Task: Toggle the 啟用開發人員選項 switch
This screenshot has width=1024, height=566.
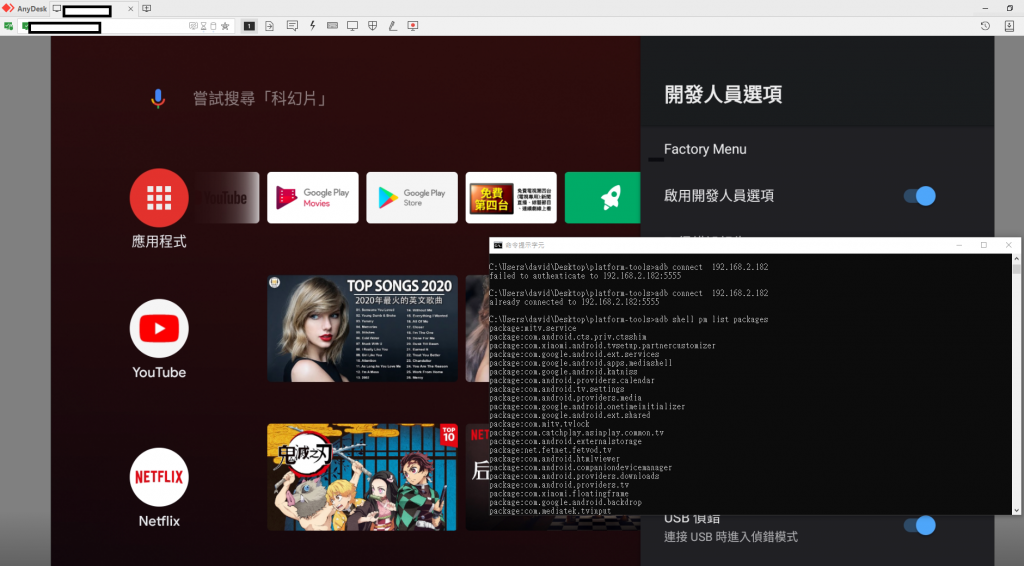Action: (x=919, y=196)
